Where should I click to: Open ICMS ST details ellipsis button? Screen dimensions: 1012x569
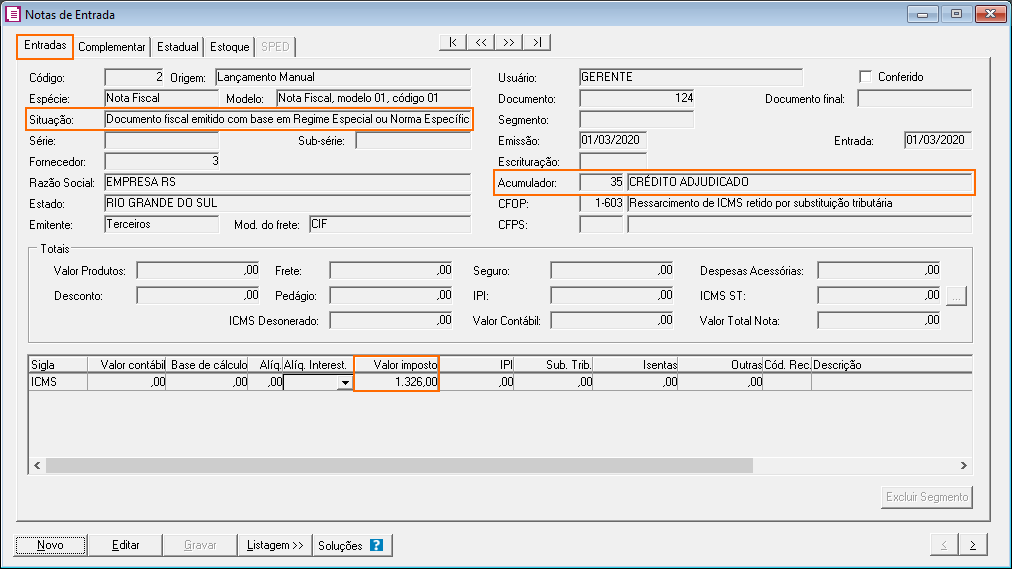956,295
